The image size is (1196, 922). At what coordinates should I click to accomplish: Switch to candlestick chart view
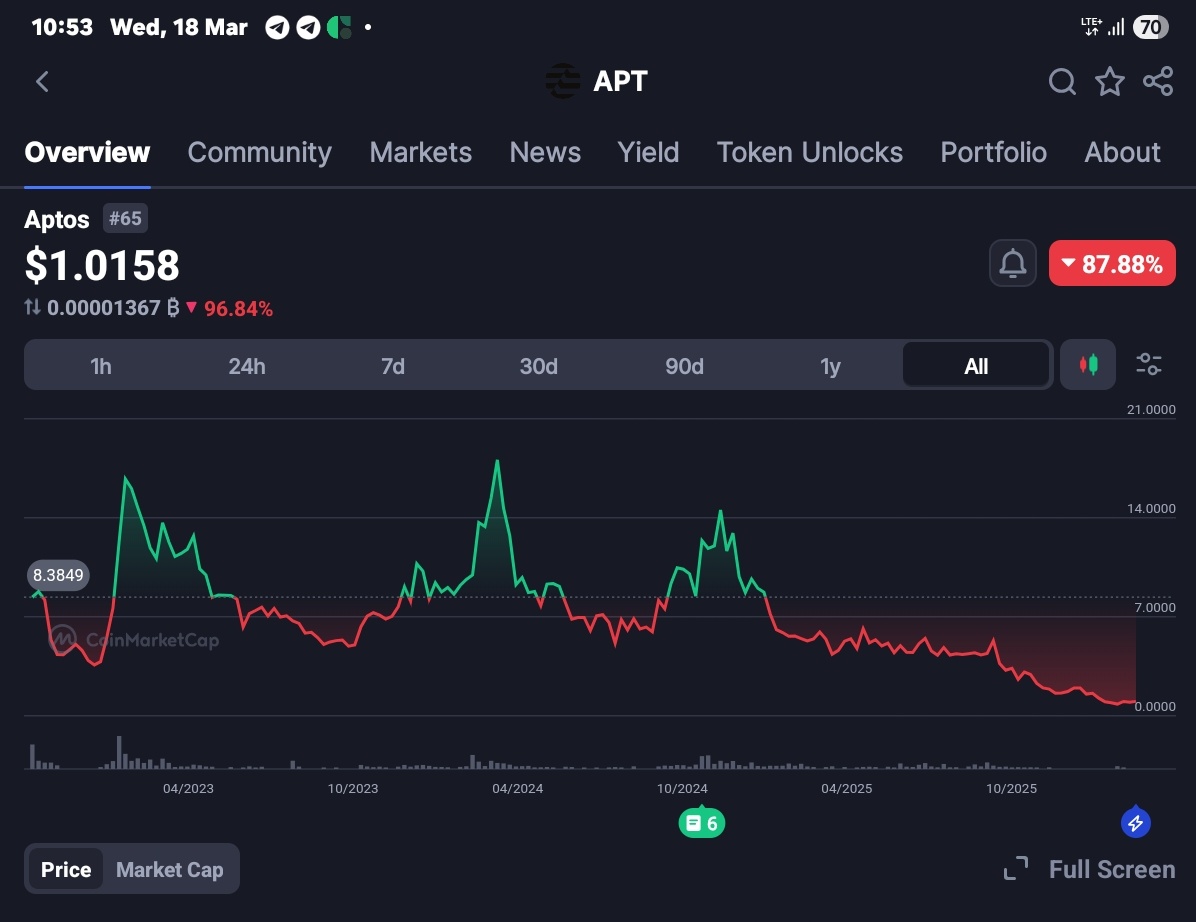pos(1088,365)
